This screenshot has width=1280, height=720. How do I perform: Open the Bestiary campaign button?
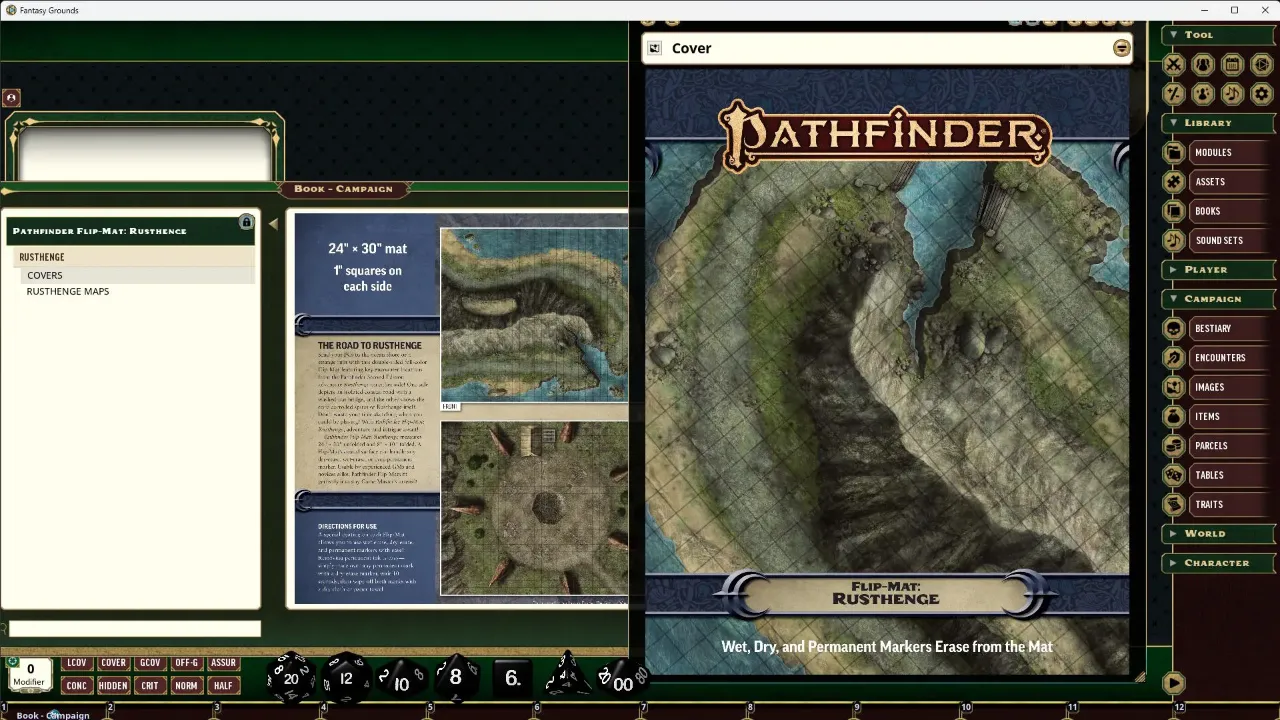[x=1230, y=329]
